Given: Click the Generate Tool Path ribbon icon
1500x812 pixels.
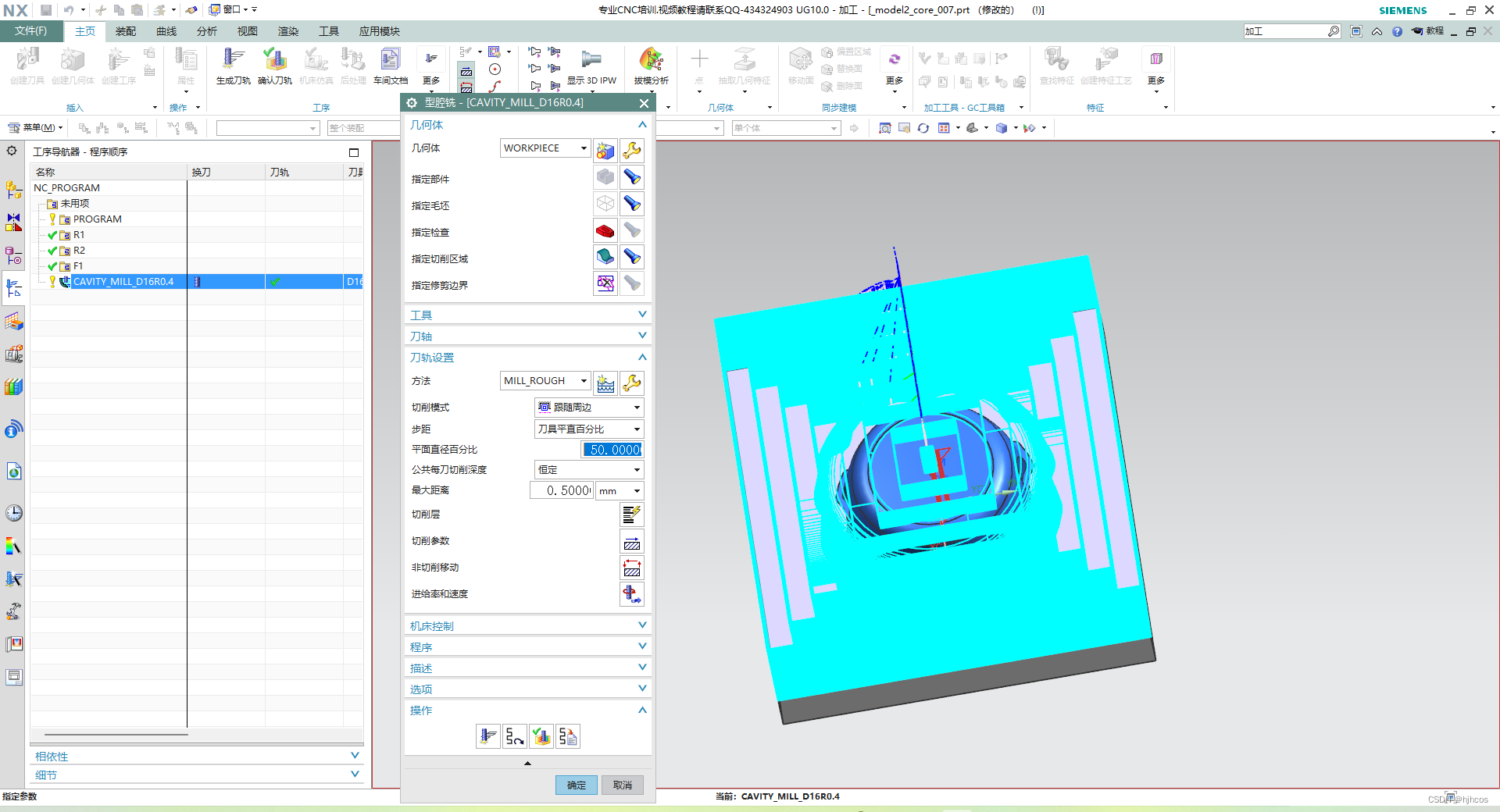Looking at the screenshot, I should coord(233,65).
